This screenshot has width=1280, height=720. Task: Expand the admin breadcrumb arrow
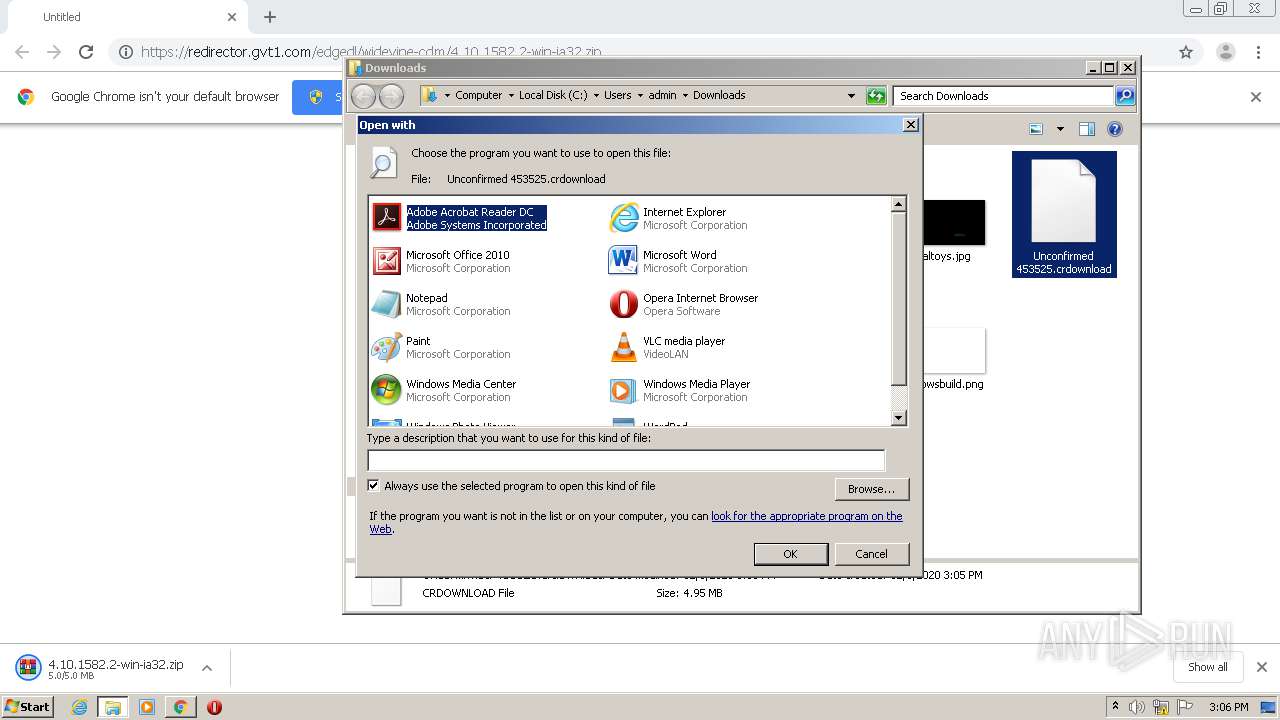[x=685, y=96]
